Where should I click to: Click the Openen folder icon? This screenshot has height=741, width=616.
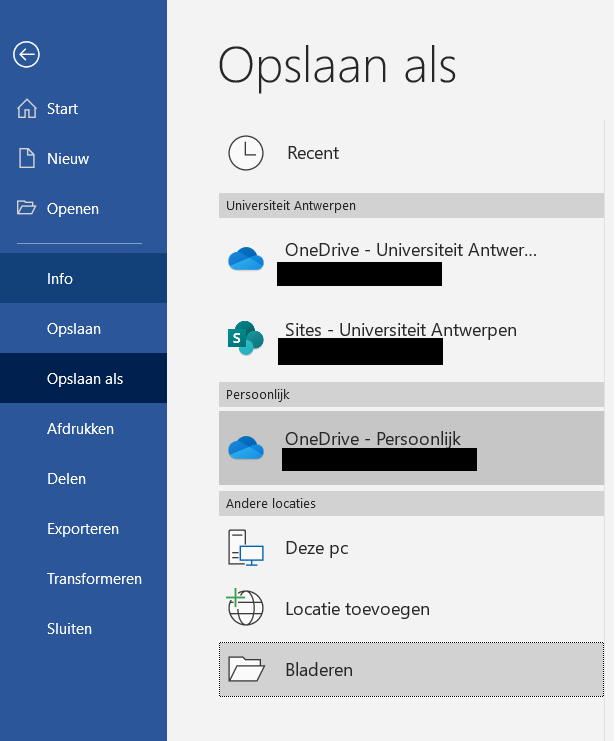click(x=26, y=207)
